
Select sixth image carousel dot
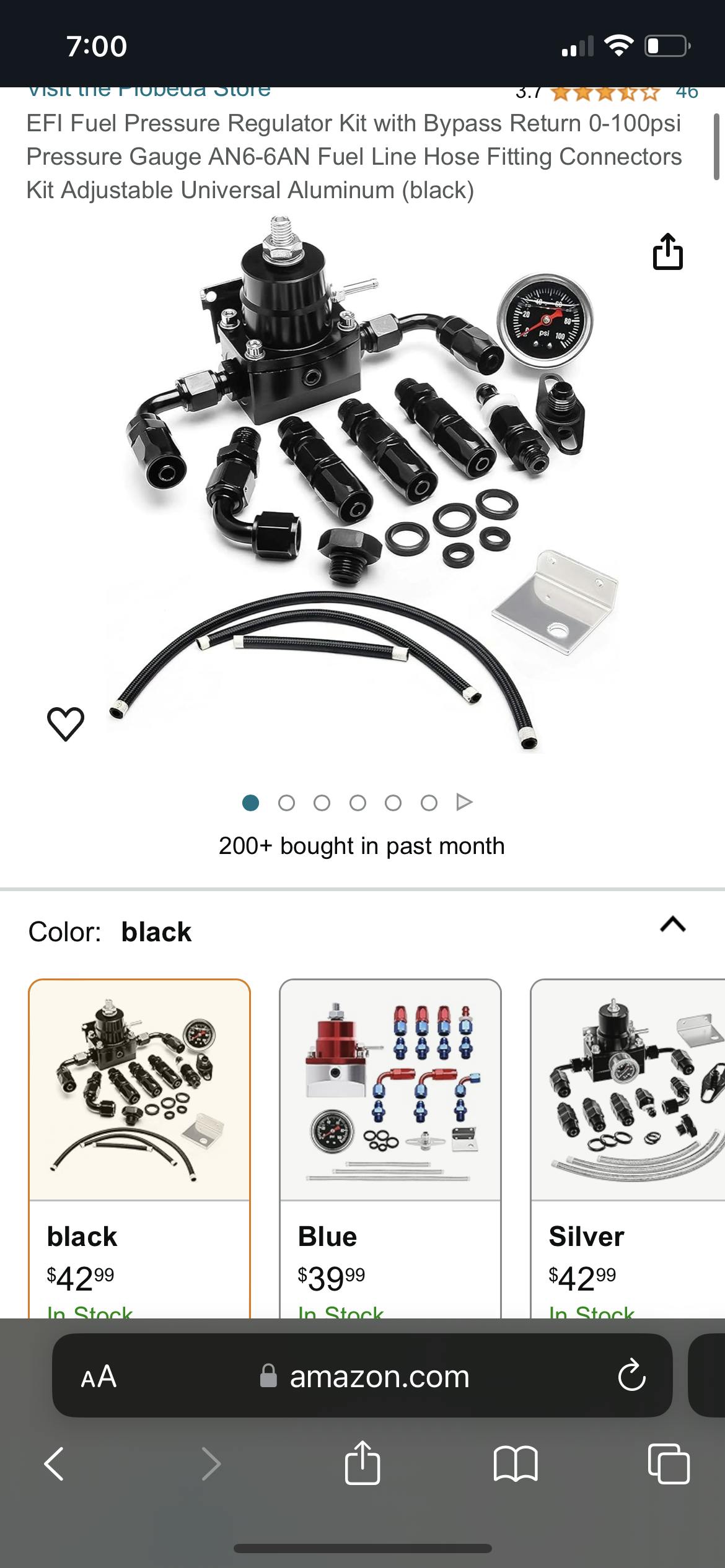[x=429, y=803]
